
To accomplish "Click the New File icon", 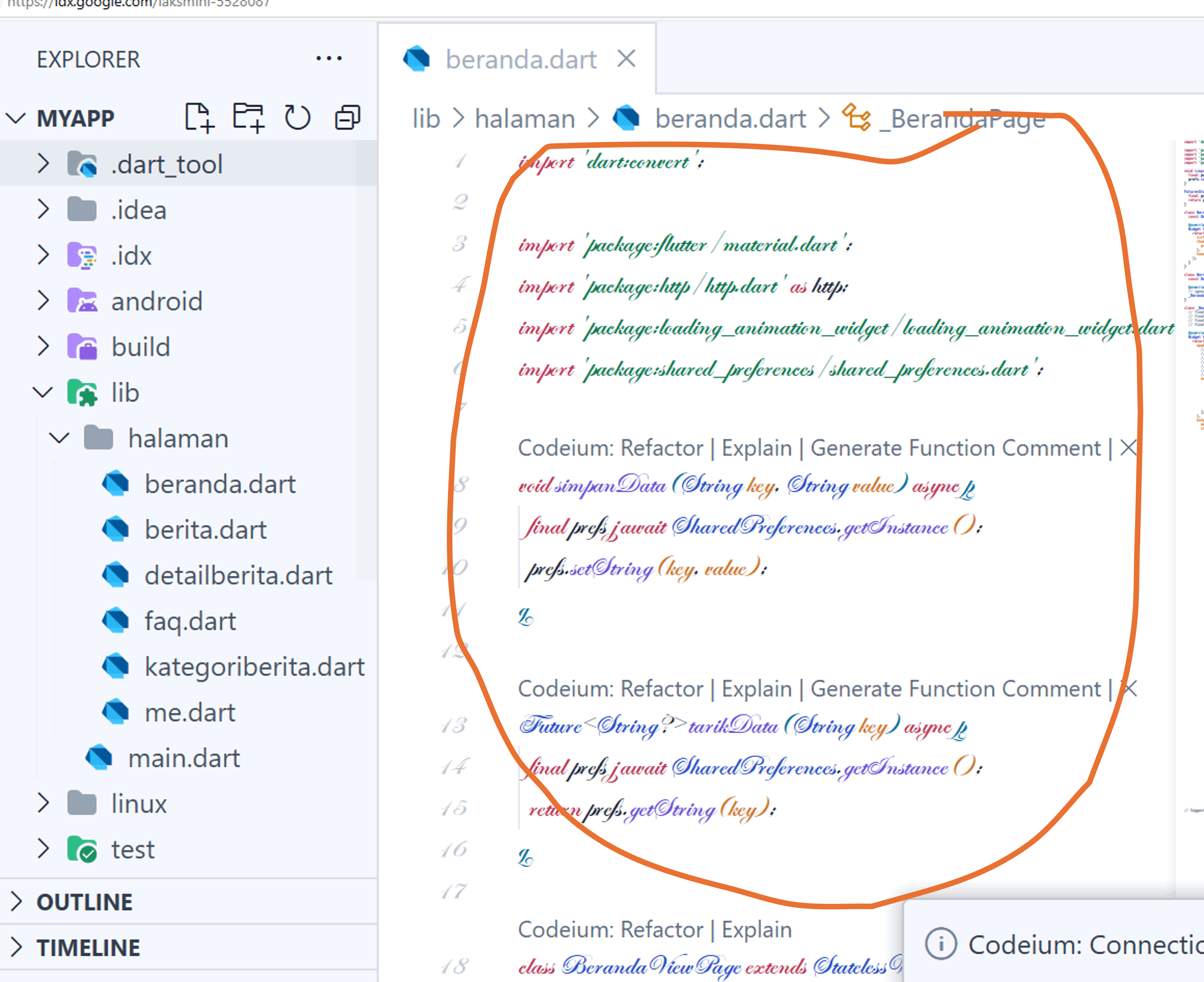I will 199,118.
